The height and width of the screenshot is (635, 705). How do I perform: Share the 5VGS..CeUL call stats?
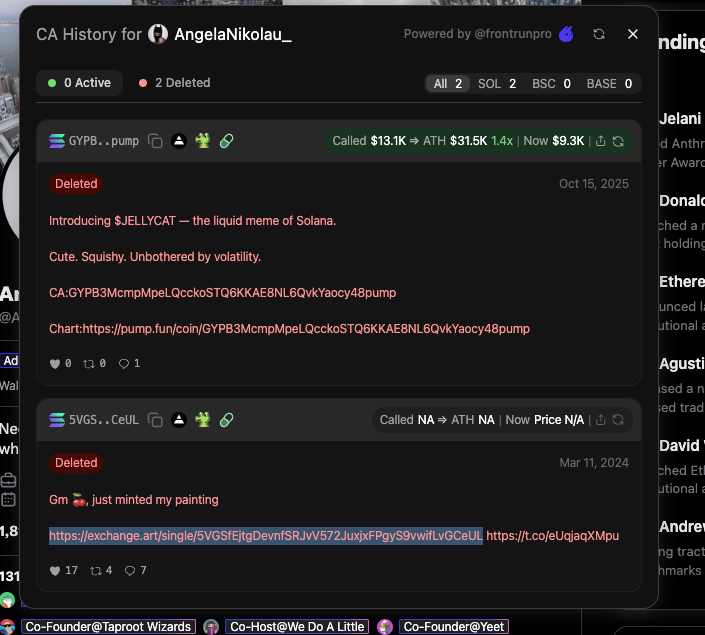point(601,420)
